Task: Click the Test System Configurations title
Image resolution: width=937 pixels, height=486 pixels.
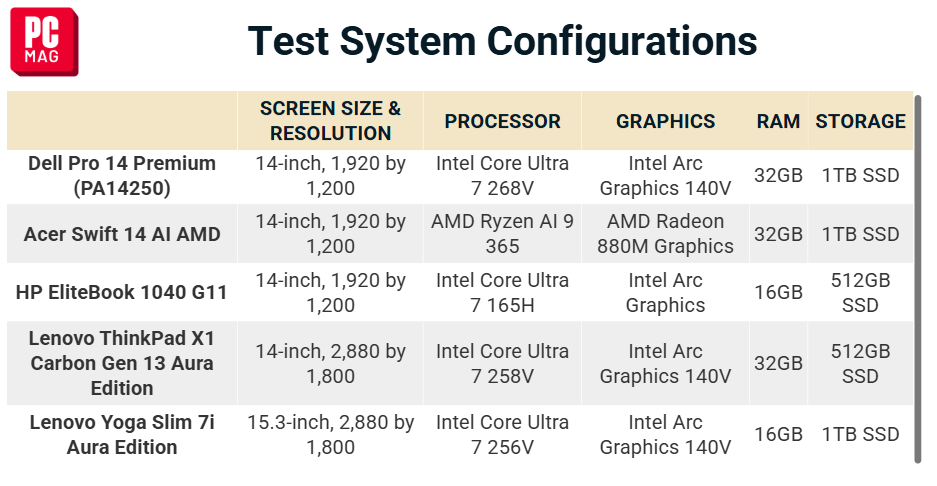Action: pos(503,41)
